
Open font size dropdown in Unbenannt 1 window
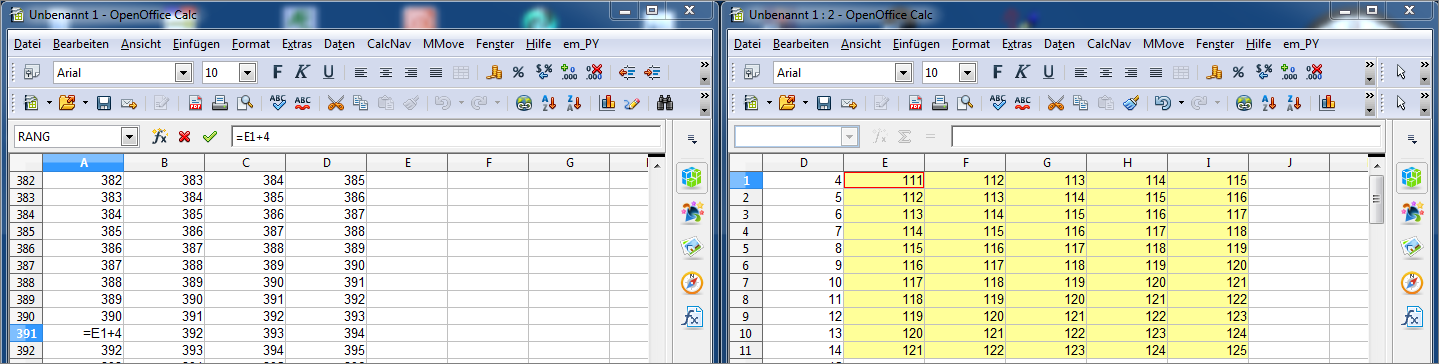click(x=247, y=73)
